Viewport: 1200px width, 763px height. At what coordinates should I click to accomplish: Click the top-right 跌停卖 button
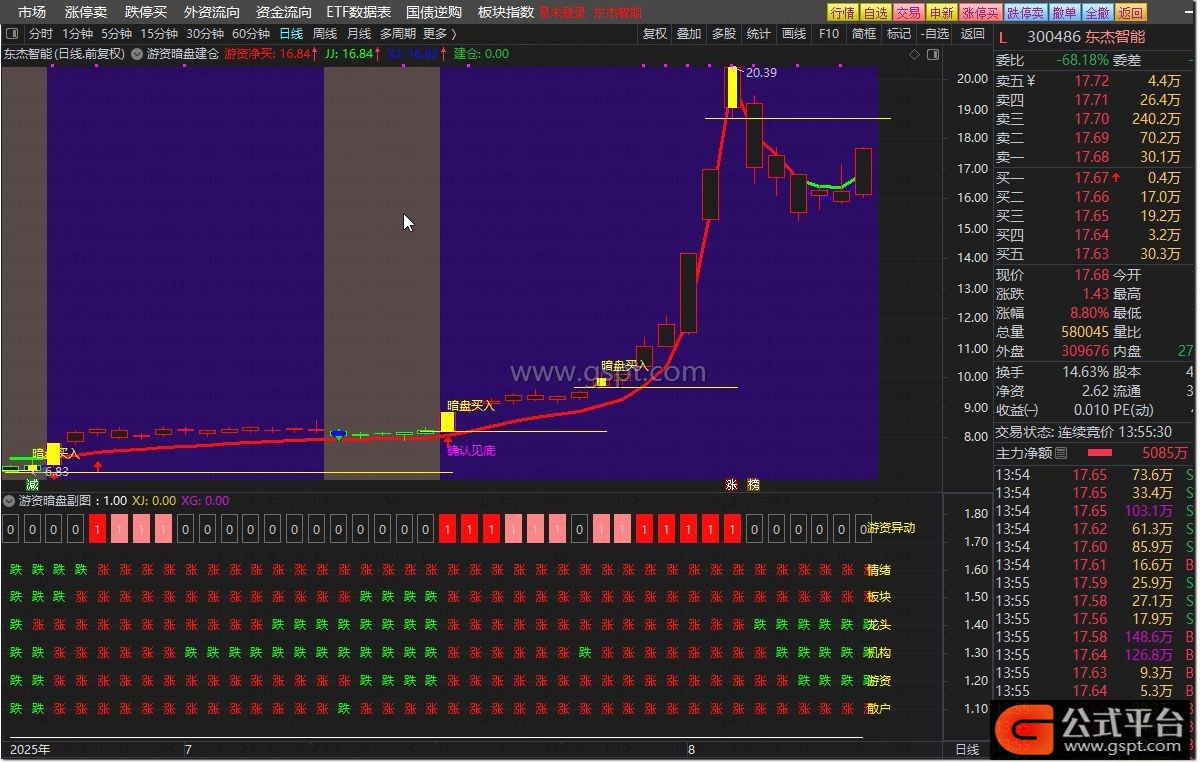click(x=1026, y=13)
